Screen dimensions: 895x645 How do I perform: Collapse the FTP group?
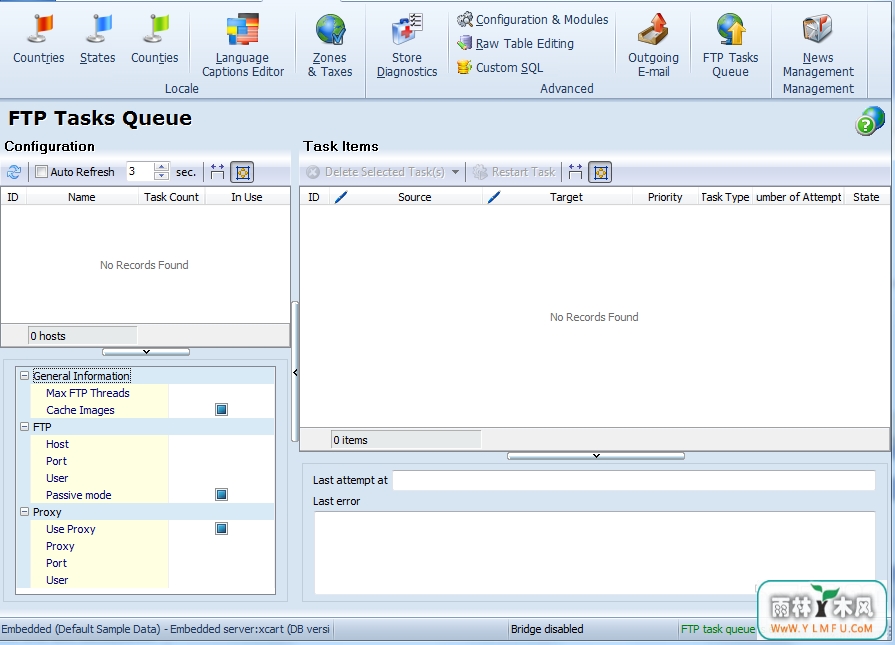coord(25,426)
